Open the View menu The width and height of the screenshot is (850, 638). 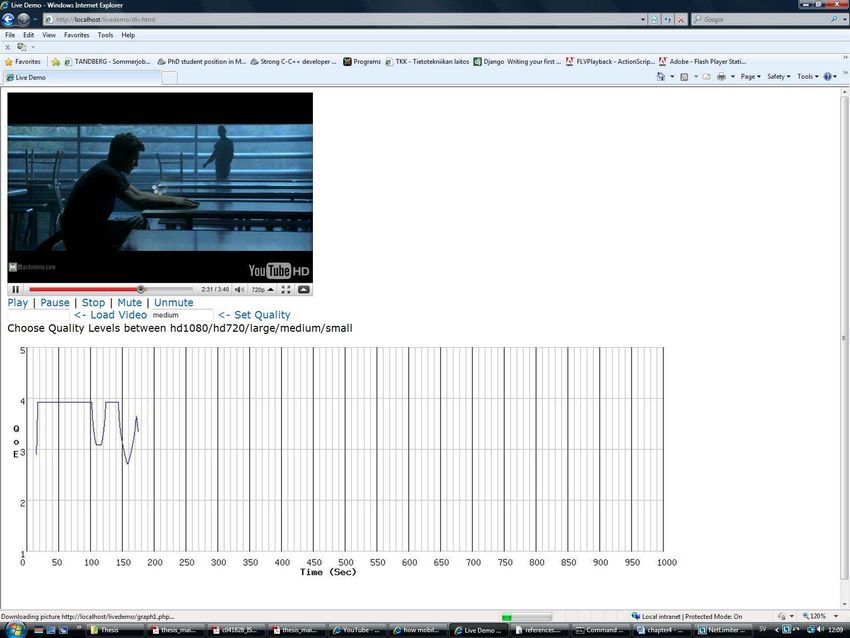pyautogui.click(x=49, y=35)
